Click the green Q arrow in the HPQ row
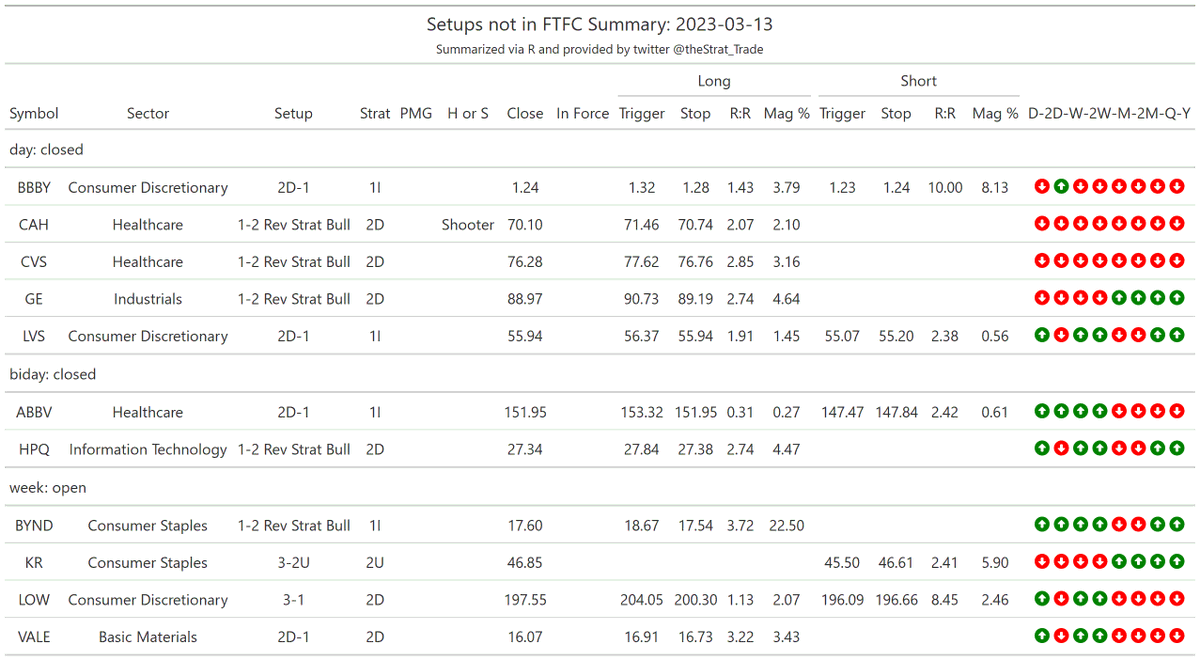This screenshot has height=660, width=1200. click(1158, 448)
